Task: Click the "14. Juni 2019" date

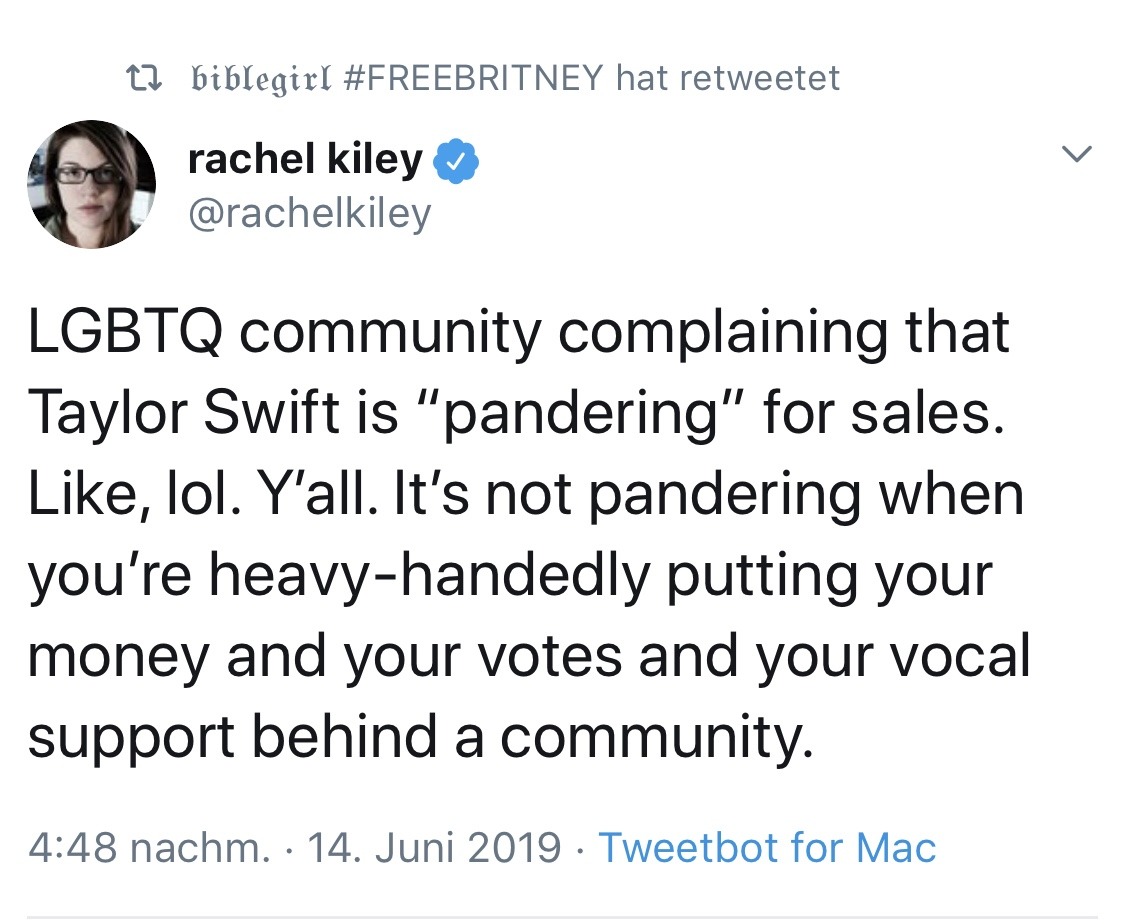Action: tap(434, 848)
